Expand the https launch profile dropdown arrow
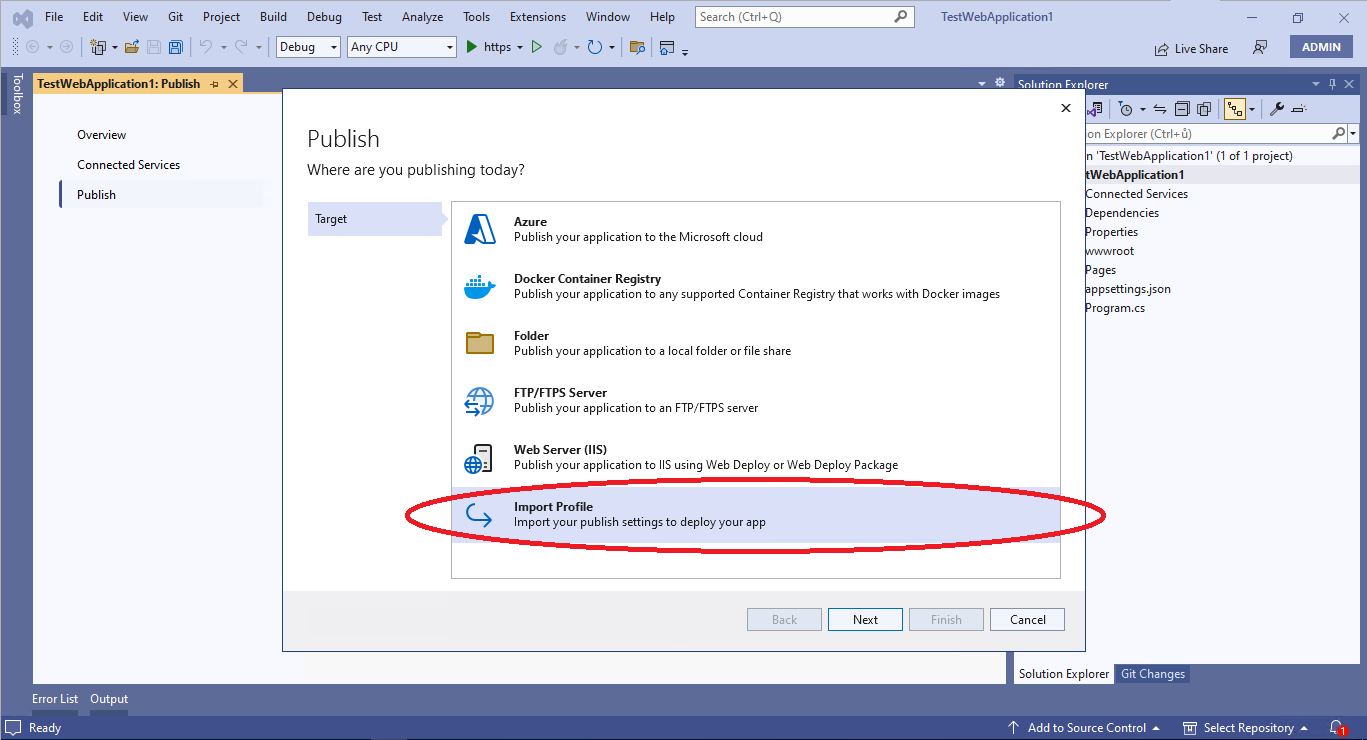 point(520,48)
